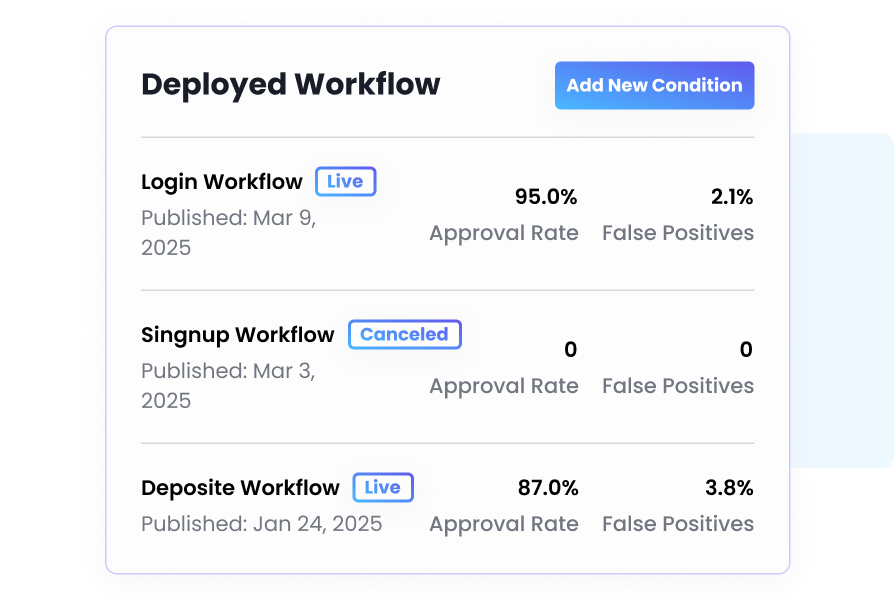Click the Add New Condition button

click(x=654, y=86)
